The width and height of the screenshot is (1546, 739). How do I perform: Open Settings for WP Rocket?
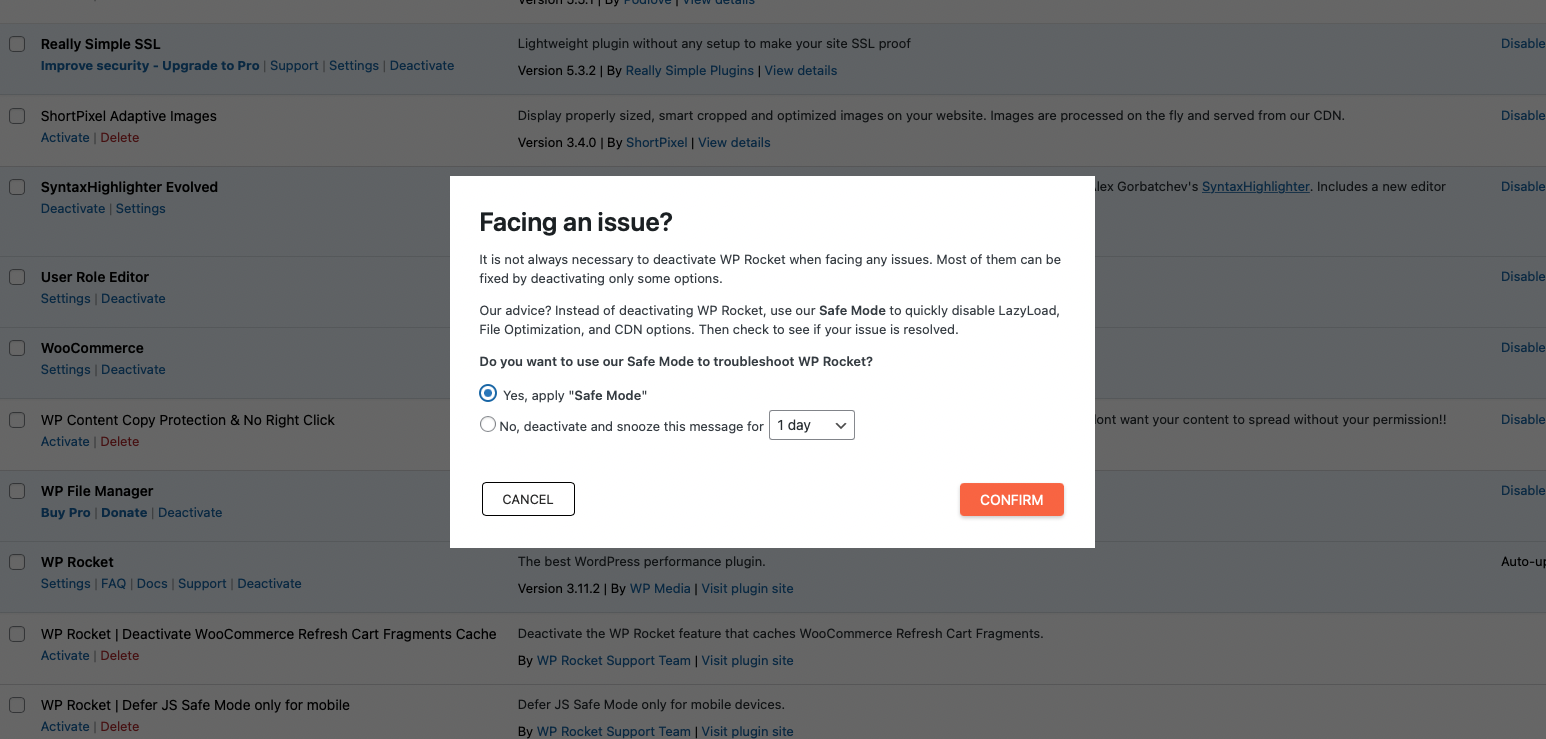point(65,583)
